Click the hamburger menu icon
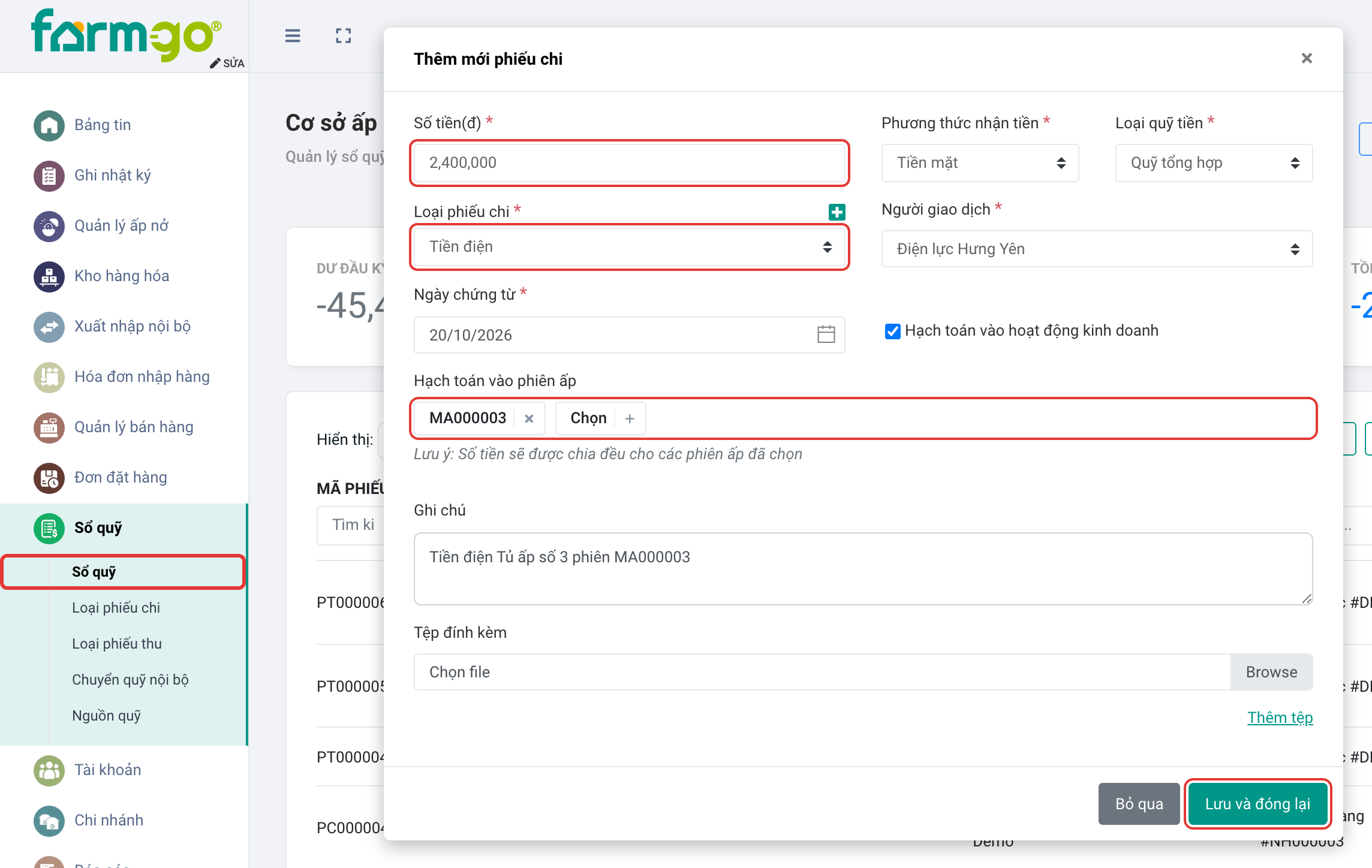The width and height of the screenshot is (1372, 868). tap(293, 36)
